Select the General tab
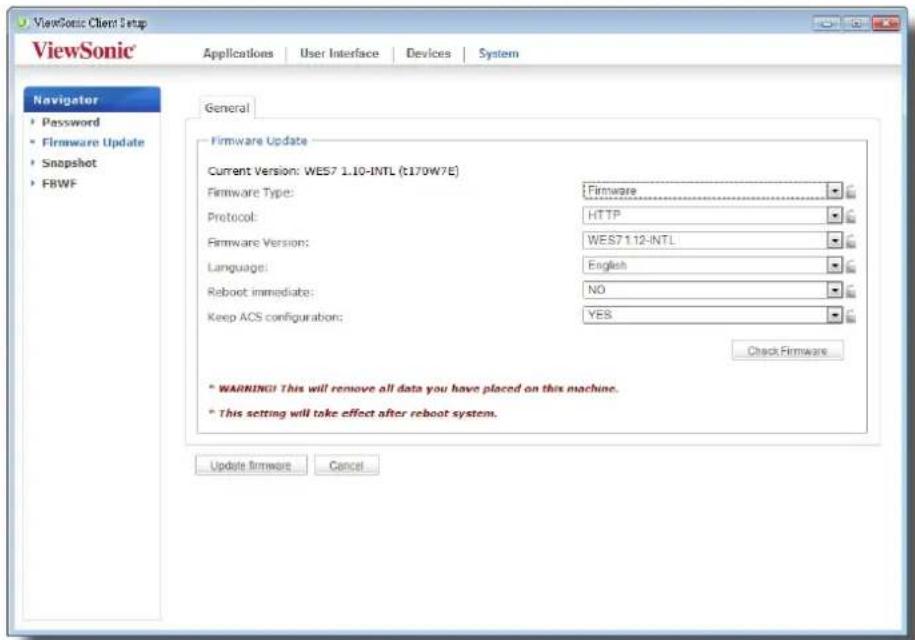The height and width of the screenshot is (640, 915). pyautogui.click(x=227, y=108)
